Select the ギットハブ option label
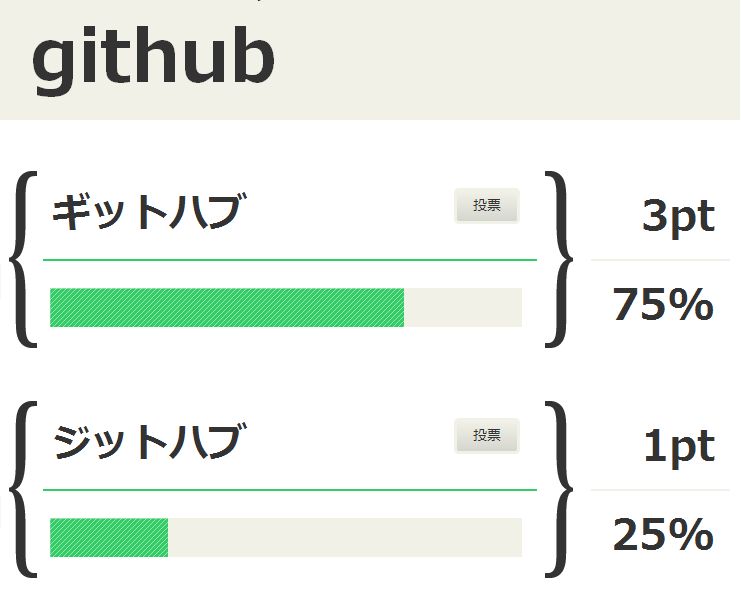 149,211
